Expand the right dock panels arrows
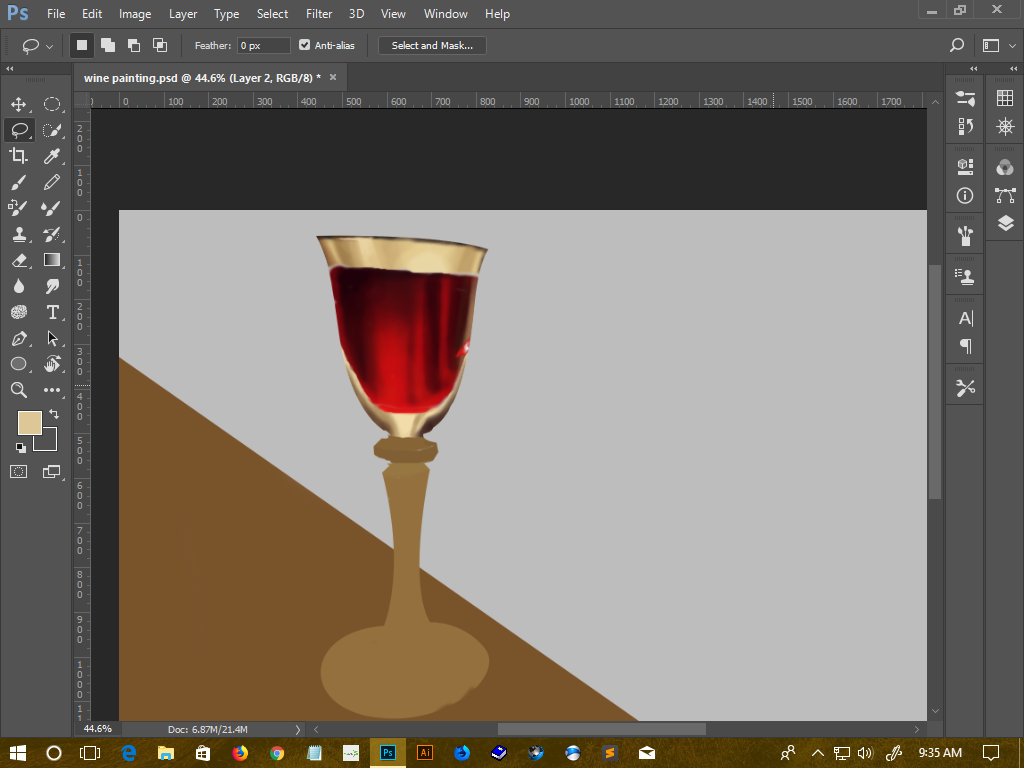The height and width of the screenshot is (768, 1024). pyautogui.click(x=1014, y=69)
